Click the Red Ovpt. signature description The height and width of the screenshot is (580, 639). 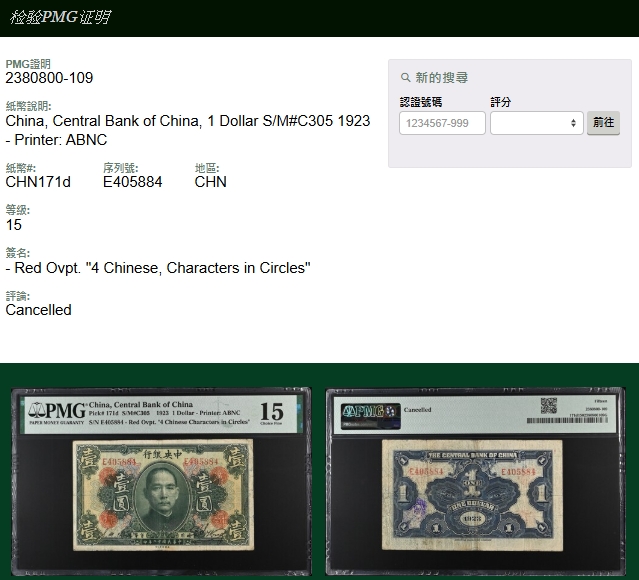[158, 268]
